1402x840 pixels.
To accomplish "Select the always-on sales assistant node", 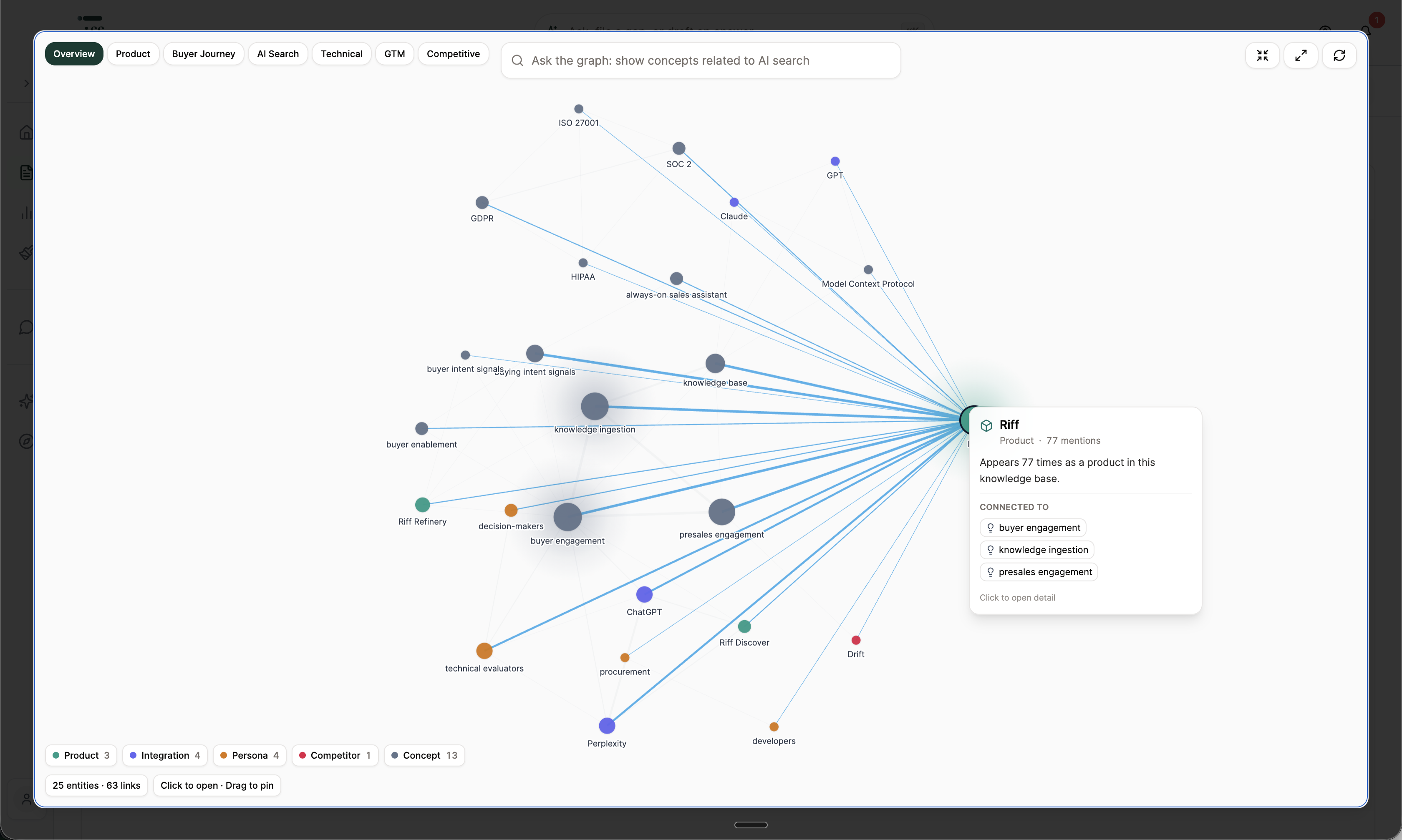I will [x=677, y=279].
